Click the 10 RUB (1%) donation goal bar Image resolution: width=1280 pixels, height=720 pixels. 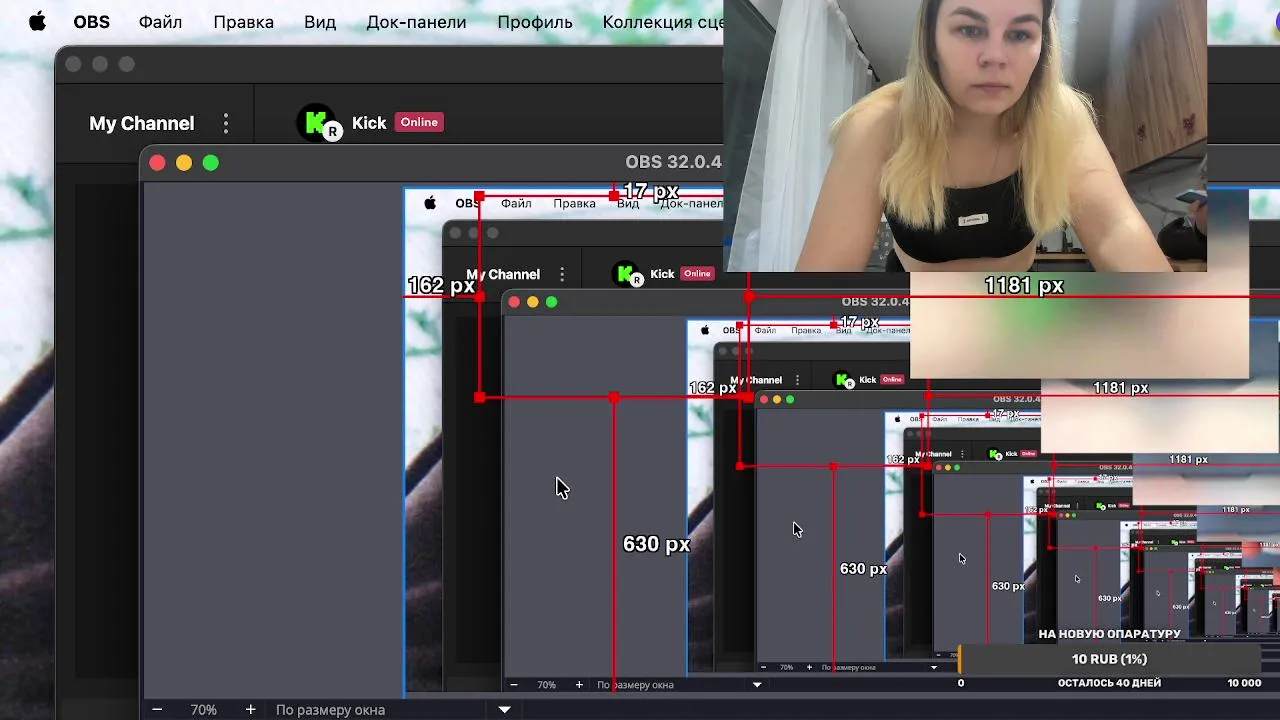coord(1109,659)
